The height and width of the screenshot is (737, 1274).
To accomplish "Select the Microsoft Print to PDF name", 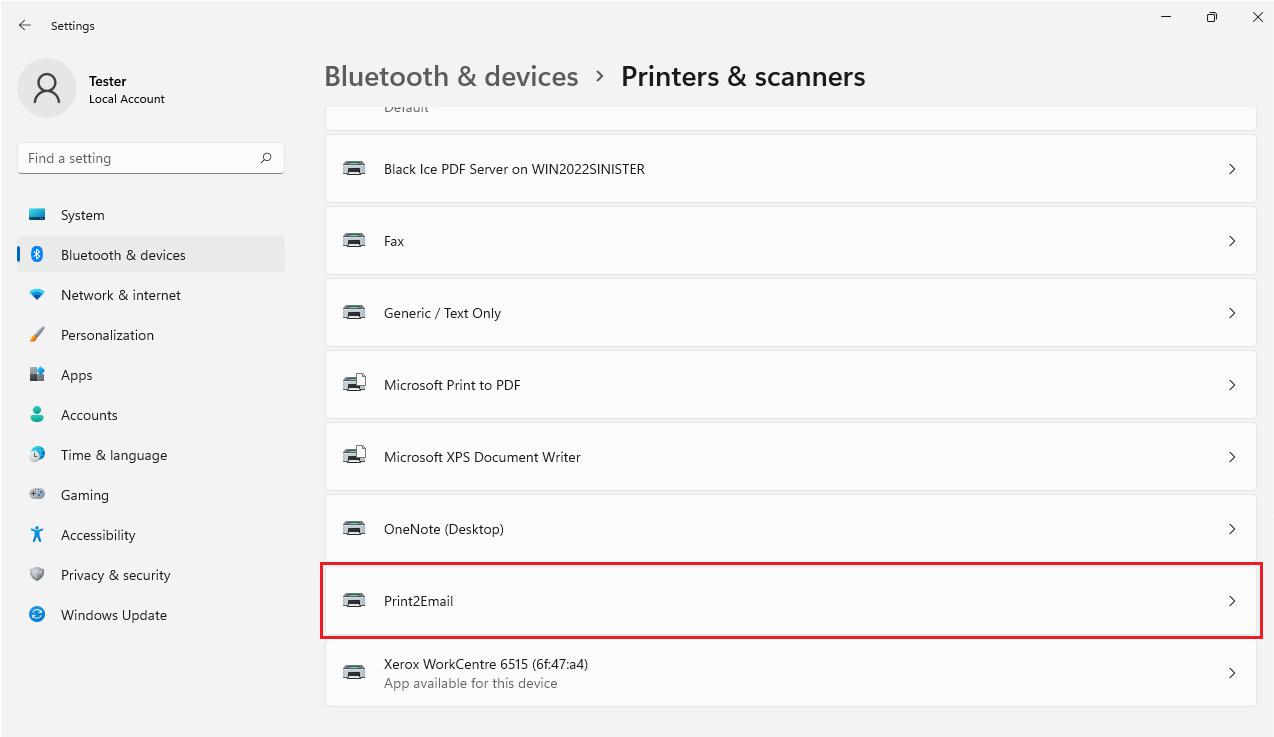I will (x=452, y=385).
